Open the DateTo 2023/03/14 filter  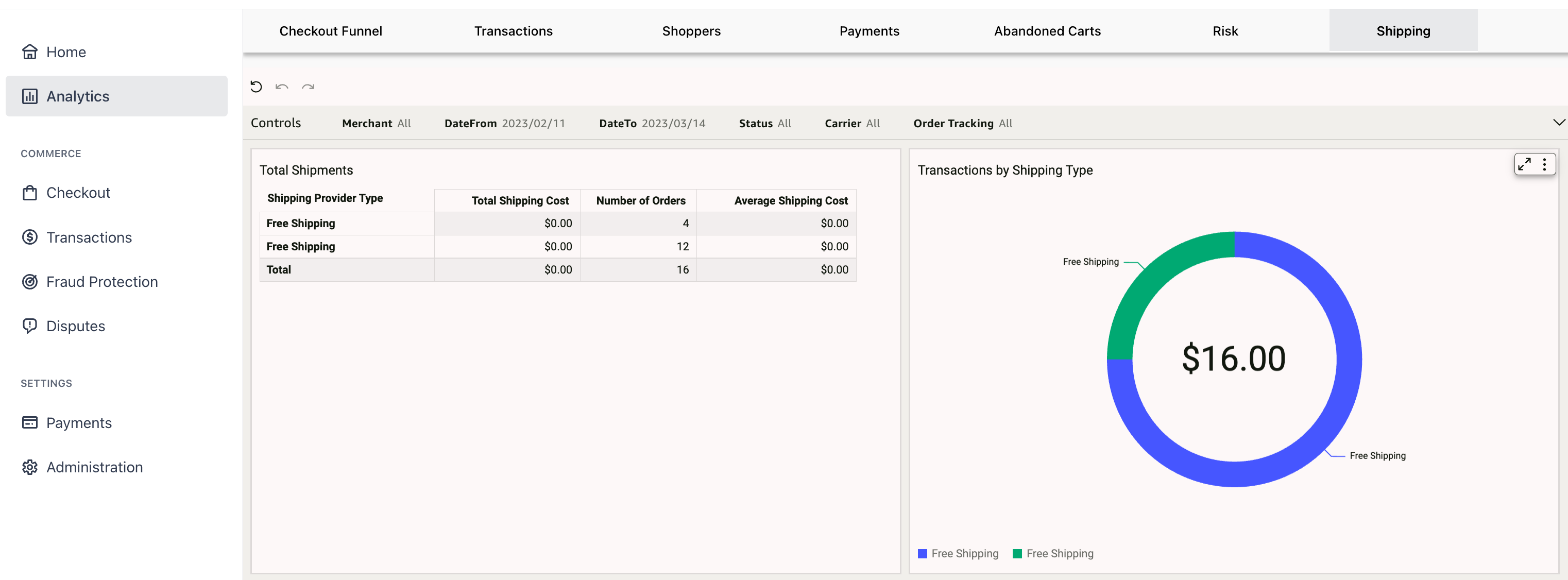point(652,124)
